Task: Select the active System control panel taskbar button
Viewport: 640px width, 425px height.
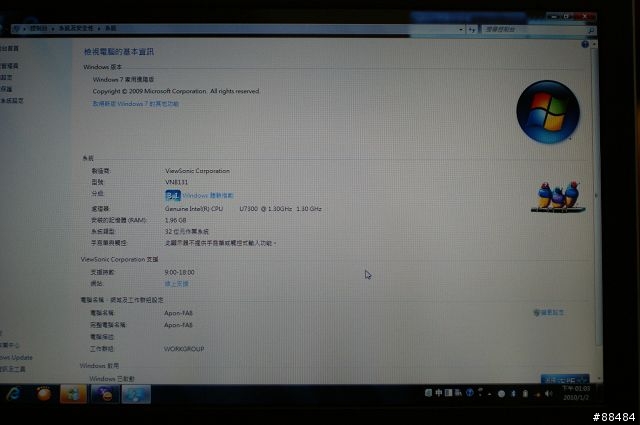Action: point(136,395)
